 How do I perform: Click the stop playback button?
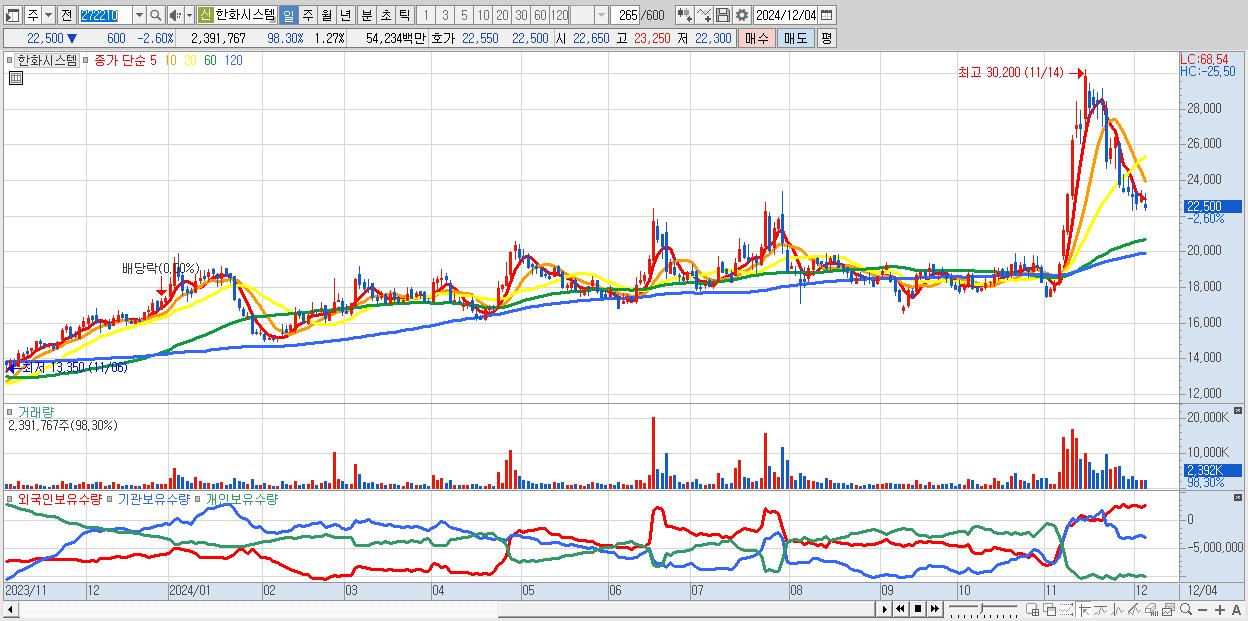918,609
